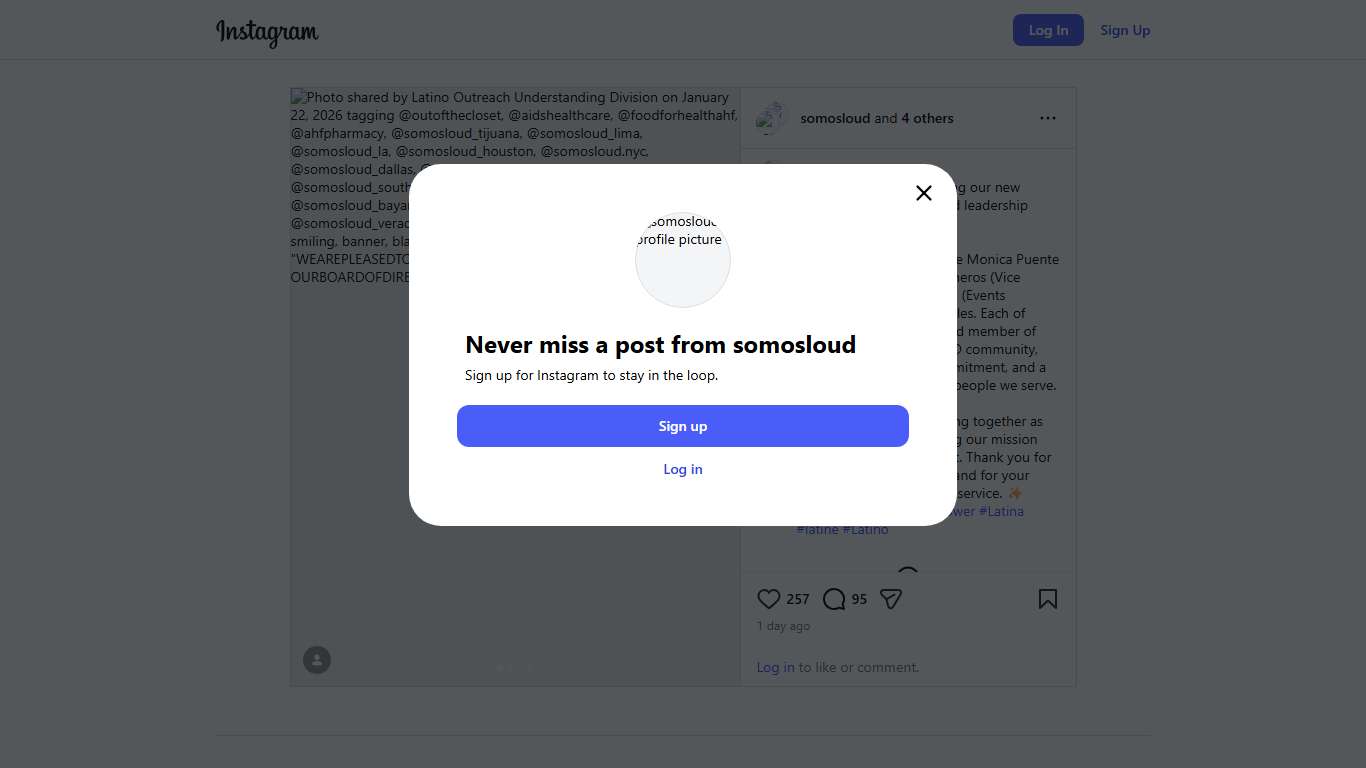The image size is (1366, 768).
Task: Click the #Latina hashtag link
Action: tap(1001, 511)
